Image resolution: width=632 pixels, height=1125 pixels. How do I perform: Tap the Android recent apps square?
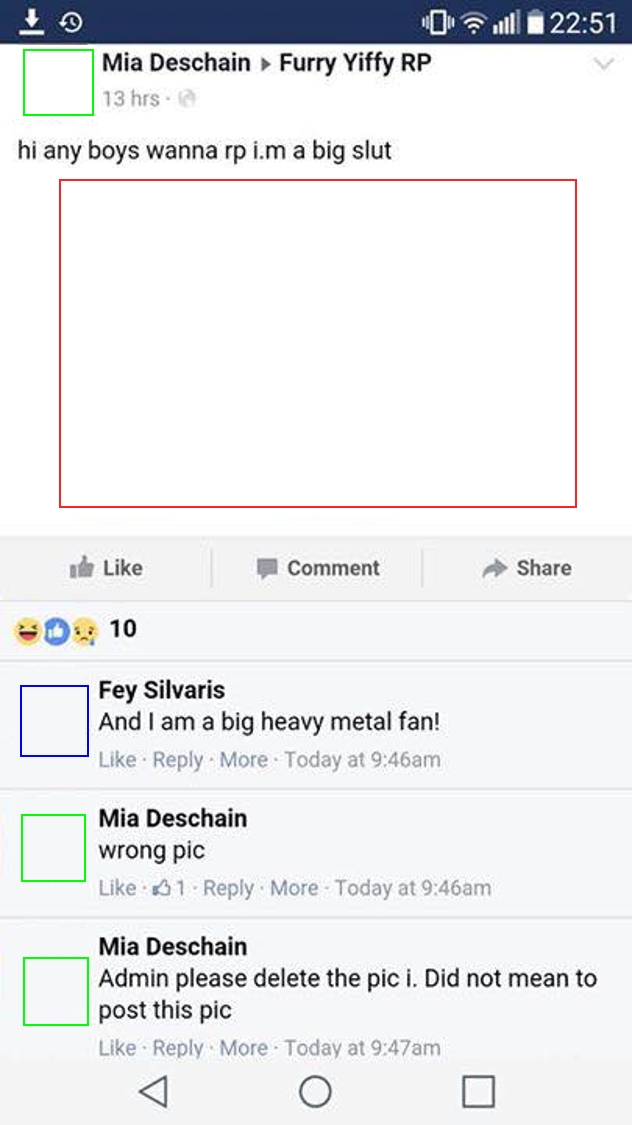point(478,1091)
